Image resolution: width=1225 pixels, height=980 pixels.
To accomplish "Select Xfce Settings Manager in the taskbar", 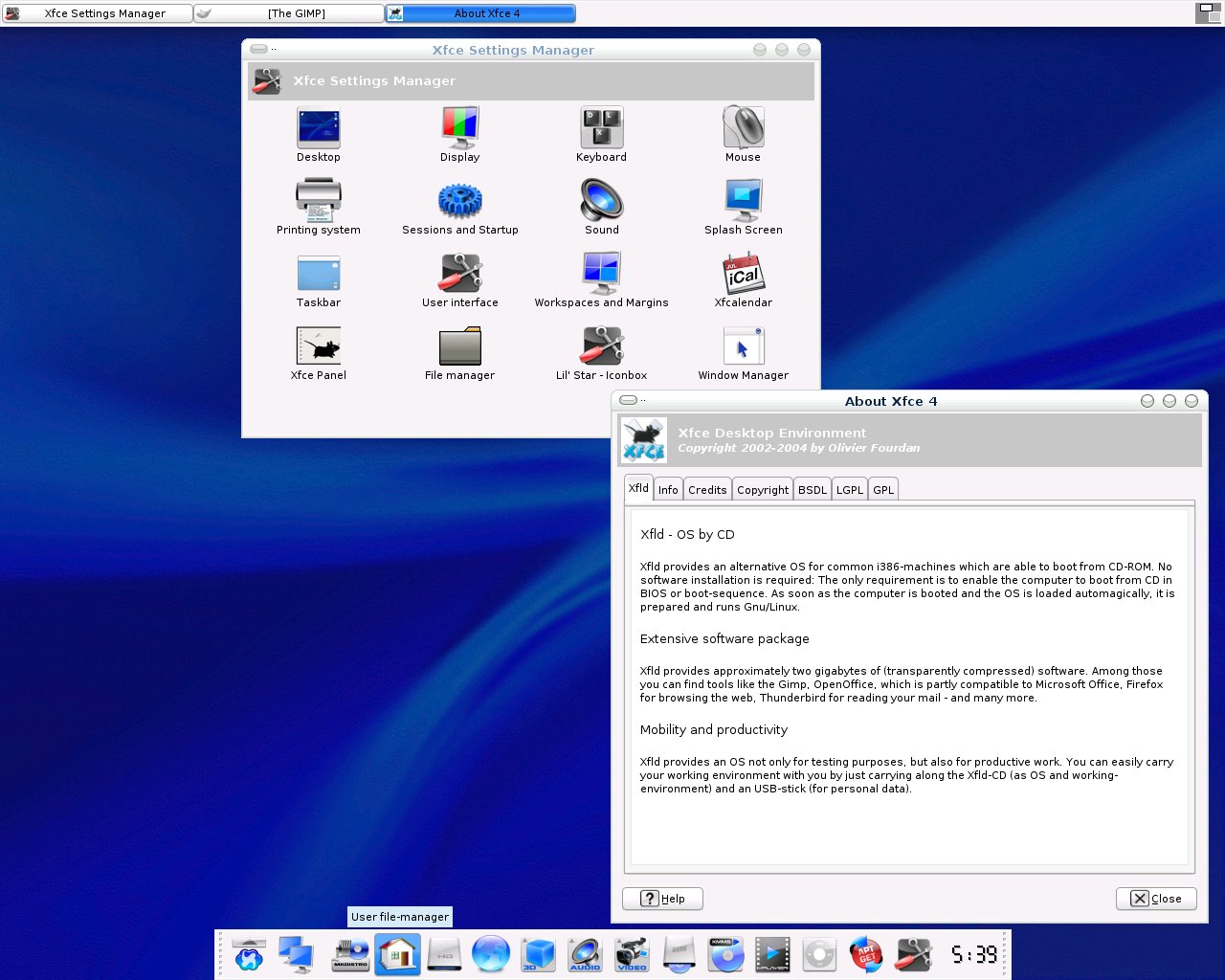I will [97, 13].
